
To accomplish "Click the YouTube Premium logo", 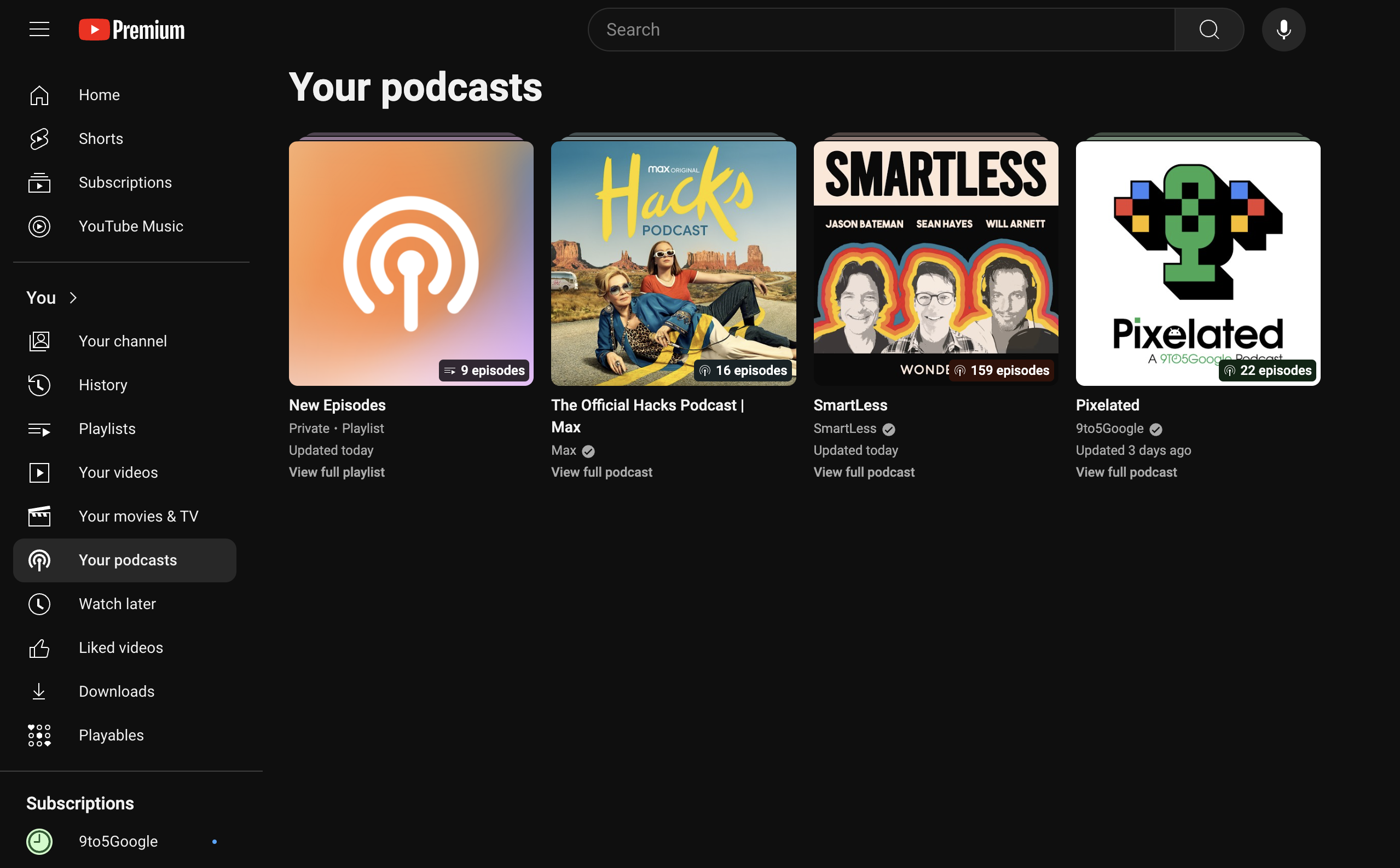I will 131,30.
